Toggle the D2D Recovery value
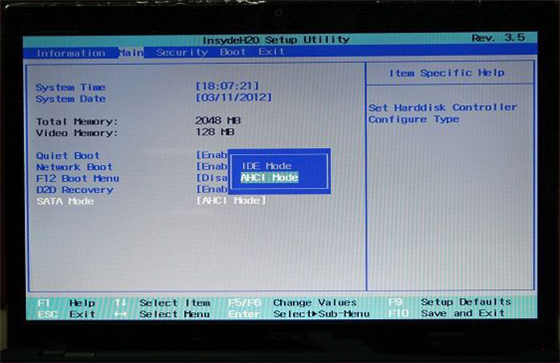 coord(211,189)
